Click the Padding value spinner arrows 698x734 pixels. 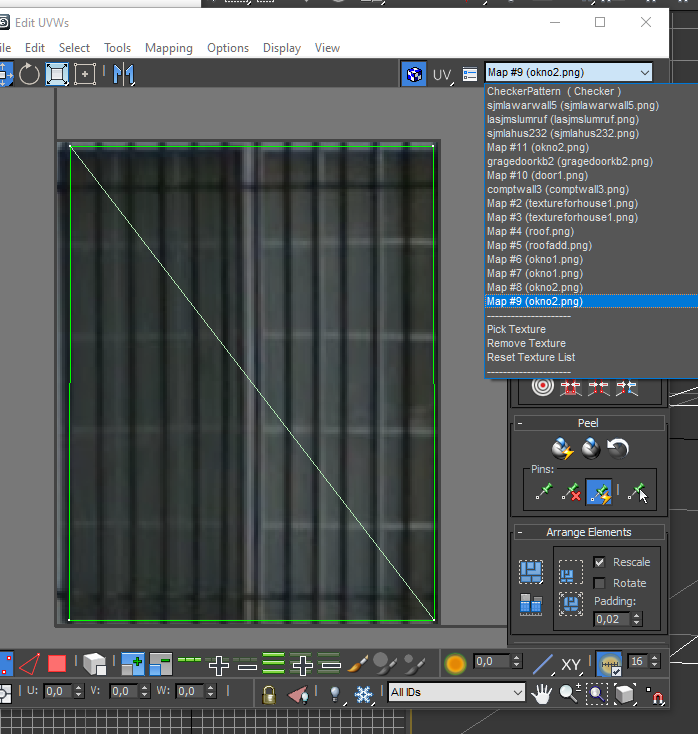pos(637,619)
